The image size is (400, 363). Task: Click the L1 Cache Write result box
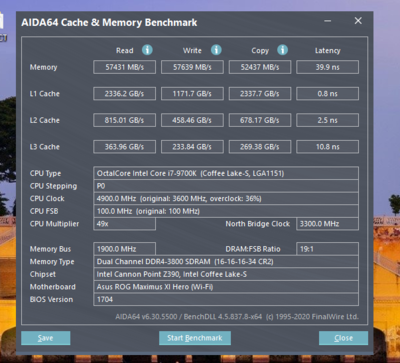coord(192,94)
